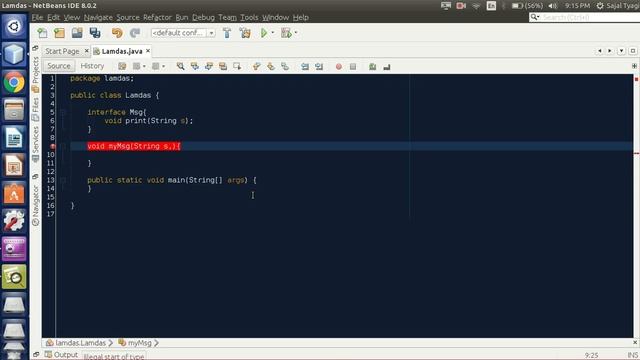Click the Redo arrow icon
This screenshot has width=640, height=360.
(135, 33)
